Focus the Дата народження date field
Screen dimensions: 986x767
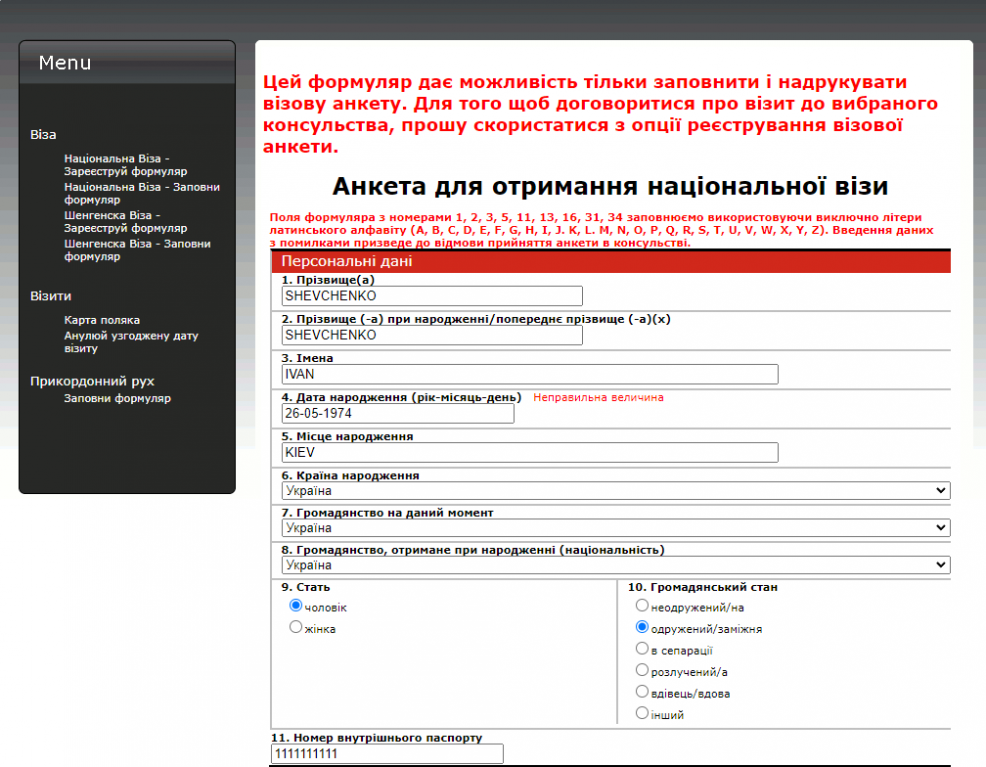[x=398, y=414]
